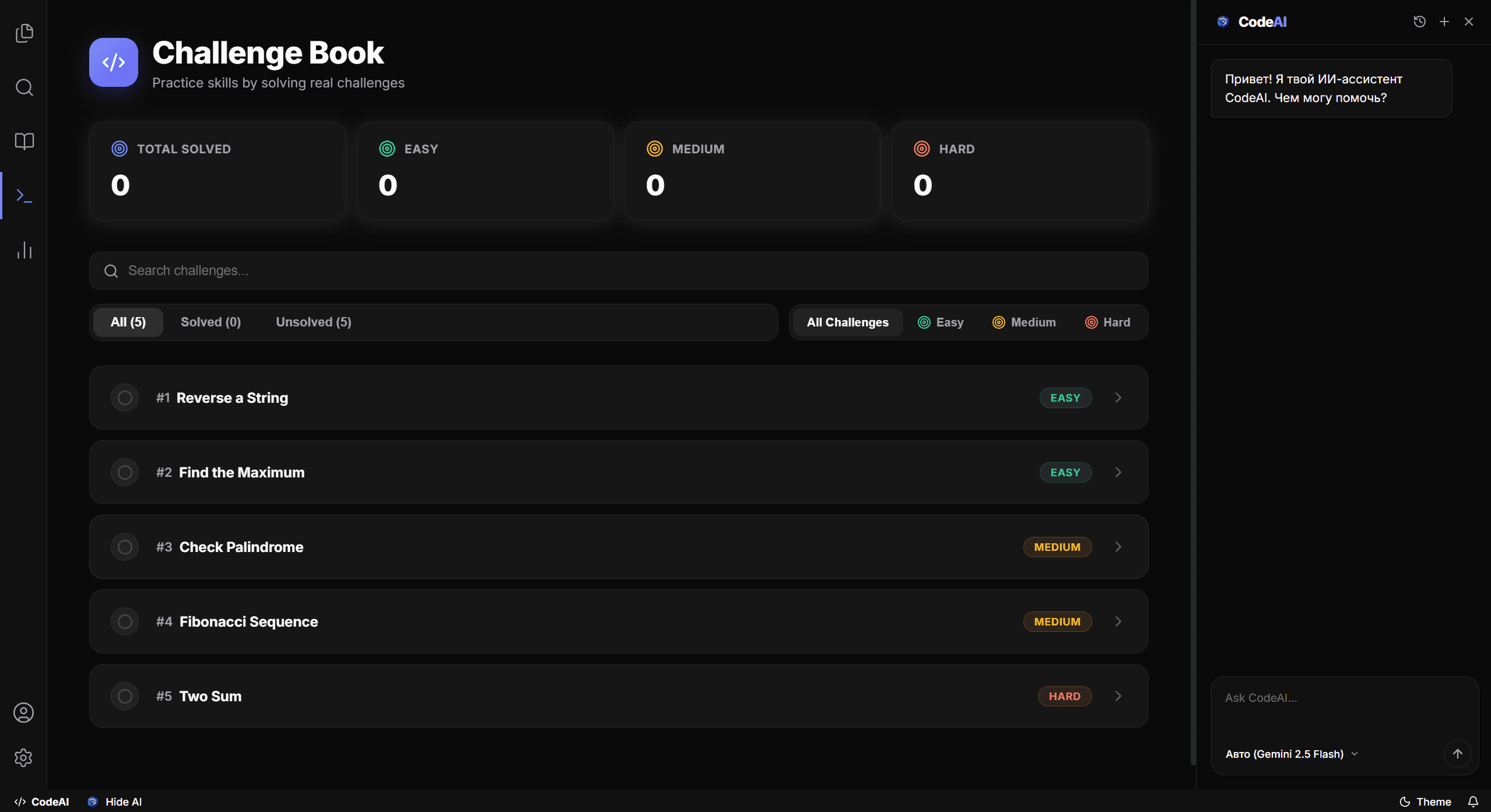Click the chat history icon in CodeAI panel

[x=1420, y=22]
